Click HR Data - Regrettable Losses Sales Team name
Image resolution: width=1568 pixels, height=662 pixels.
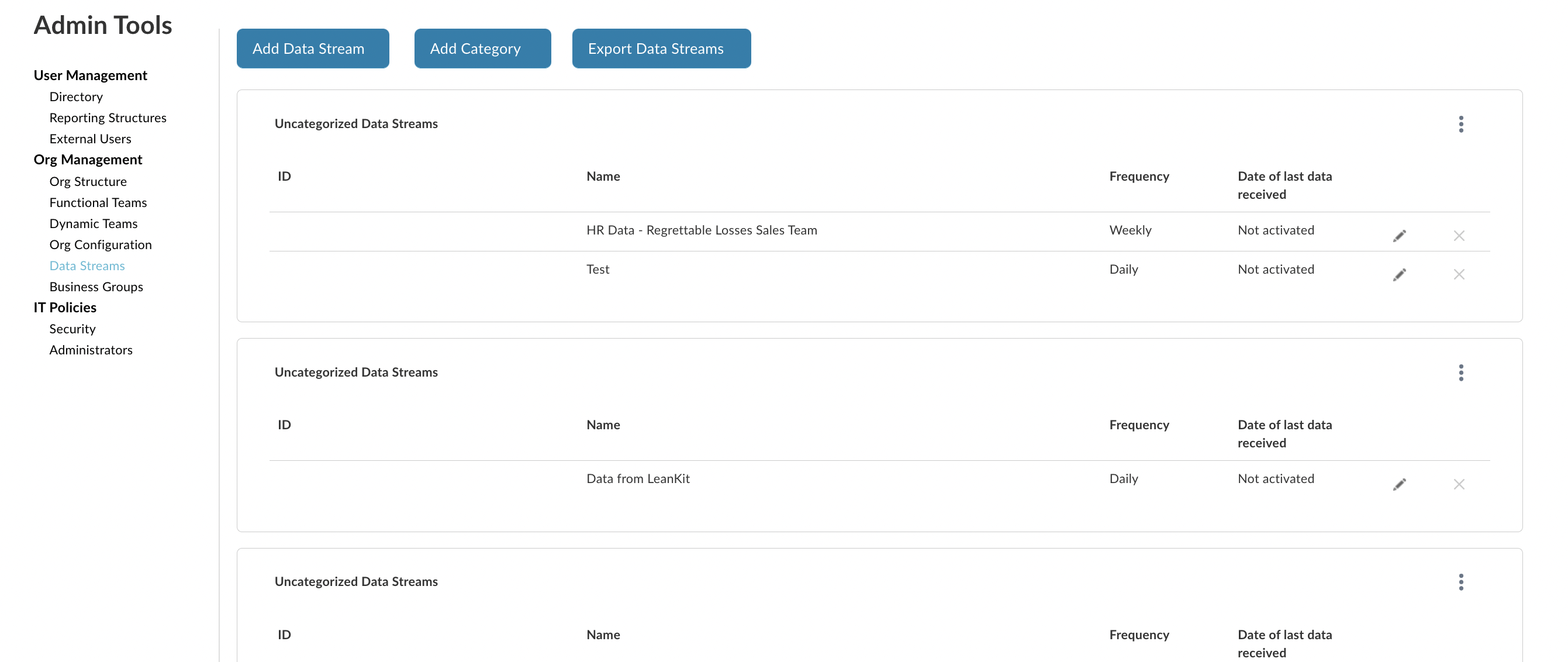[x=702, y=230]
